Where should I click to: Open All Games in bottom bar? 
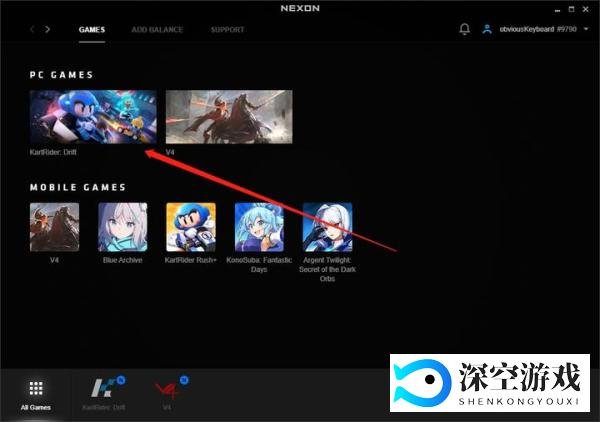(36, 395)
